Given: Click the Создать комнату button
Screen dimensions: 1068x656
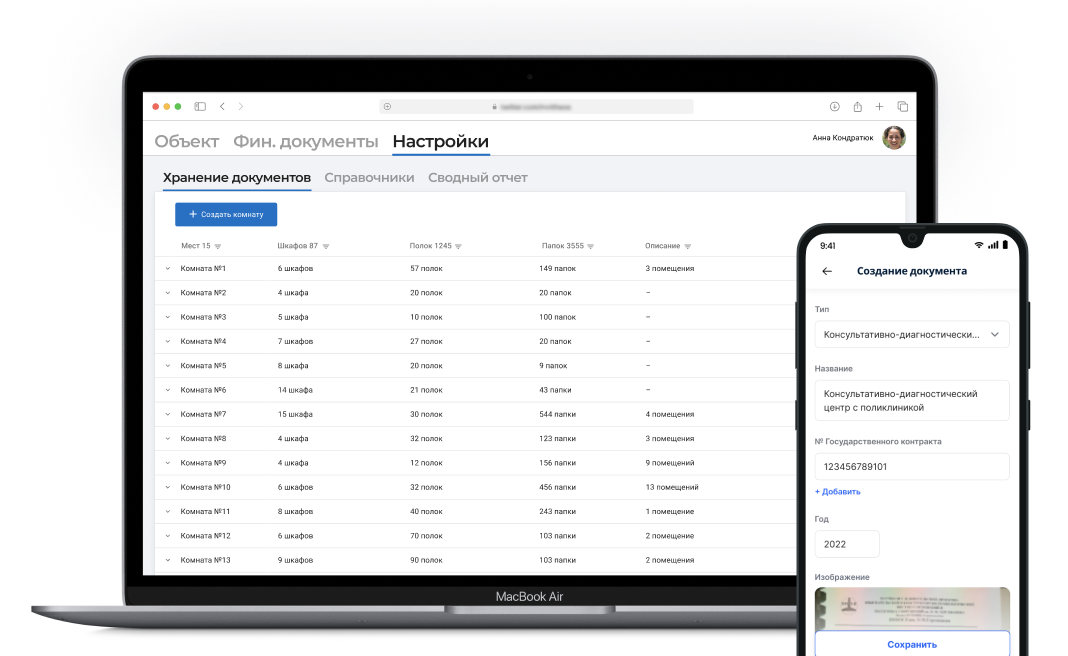Looking at the screenshot, I should (226, 214).
